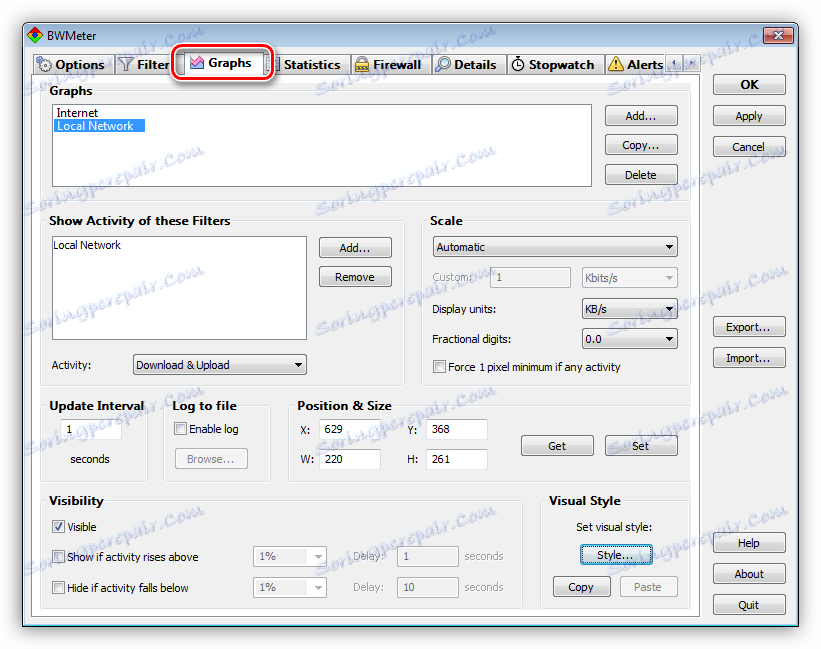Open the Firewall tab
Image resolution: width=821 pixels, height=649 pixels.
391,65
